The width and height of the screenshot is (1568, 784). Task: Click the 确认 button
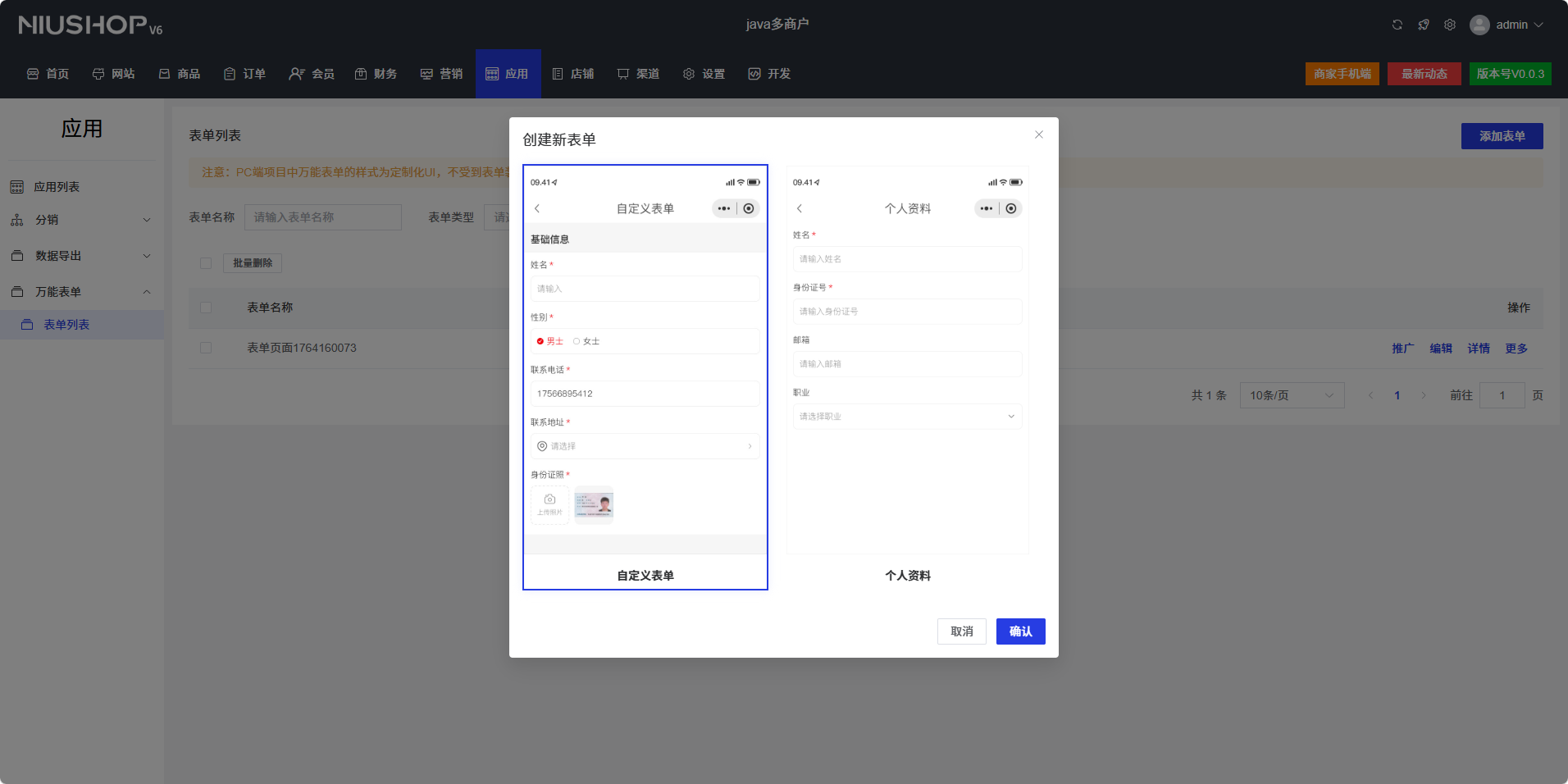(1020, 631)
